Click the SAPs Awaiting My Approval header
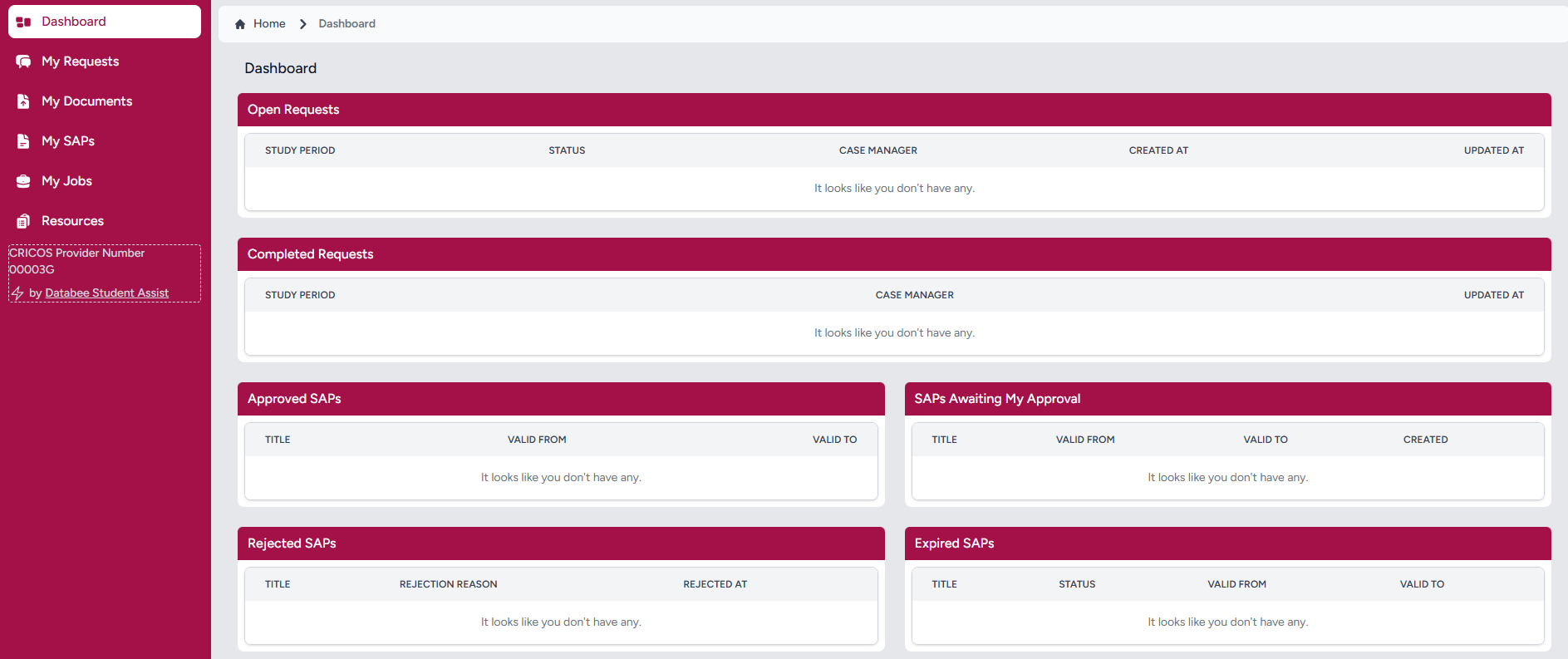 pos(1228,399)
